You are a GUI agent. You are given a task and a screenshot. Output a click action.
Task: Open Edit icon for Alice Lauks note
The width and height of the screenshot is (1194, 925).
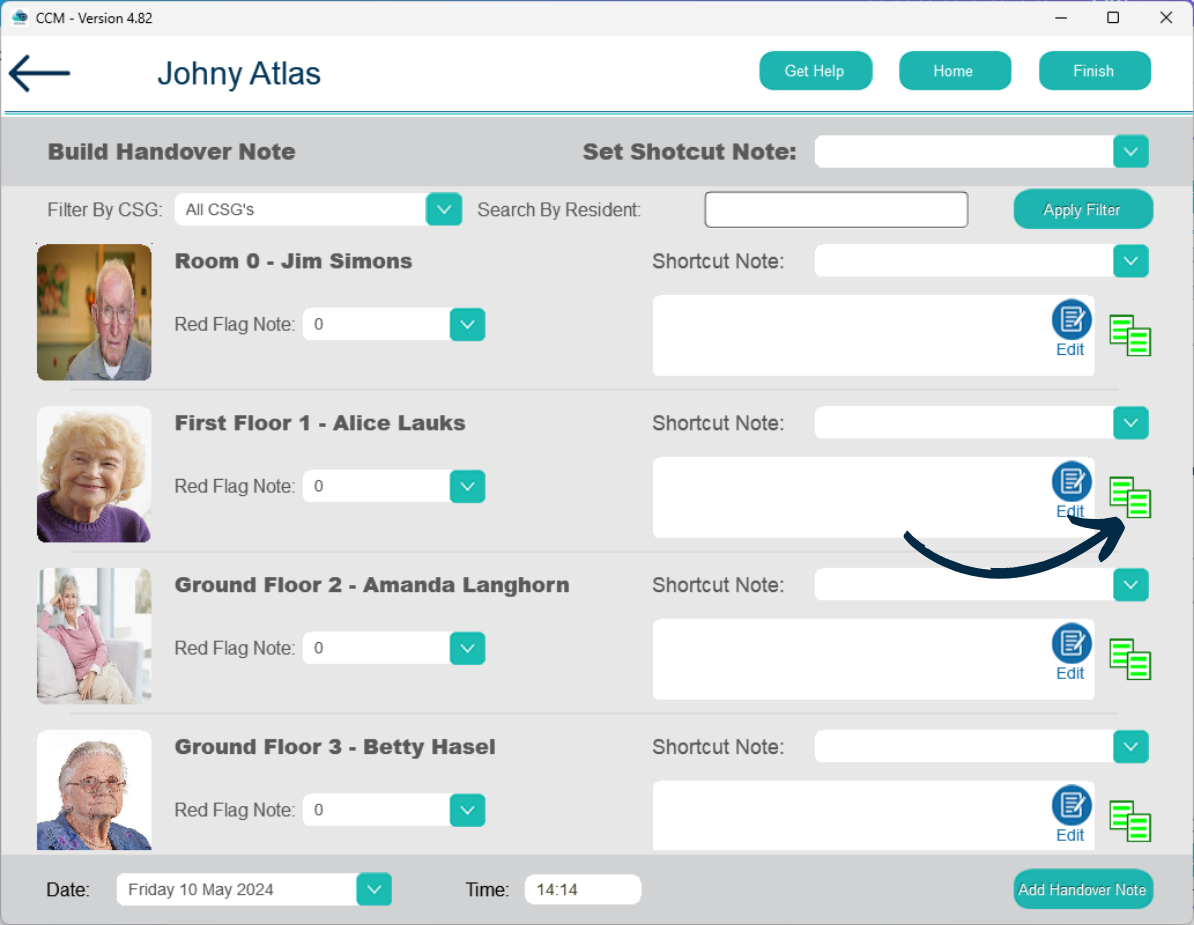point(1071,490)
